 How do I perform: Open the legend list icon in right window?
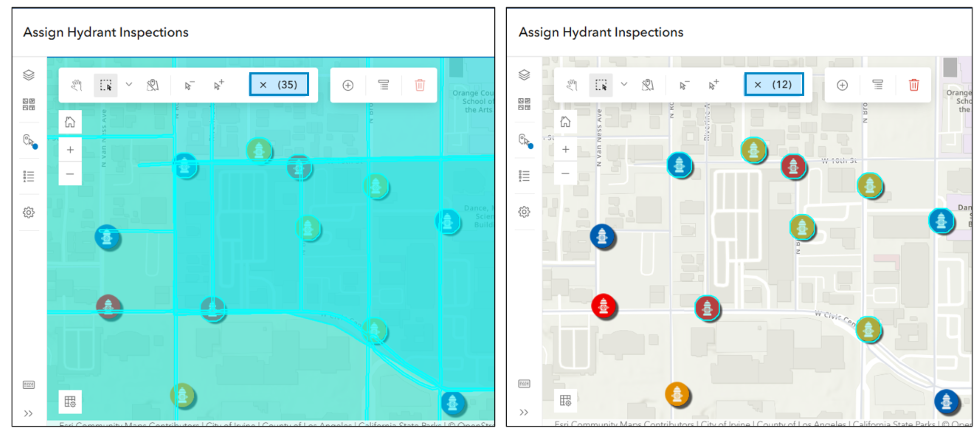524,176
